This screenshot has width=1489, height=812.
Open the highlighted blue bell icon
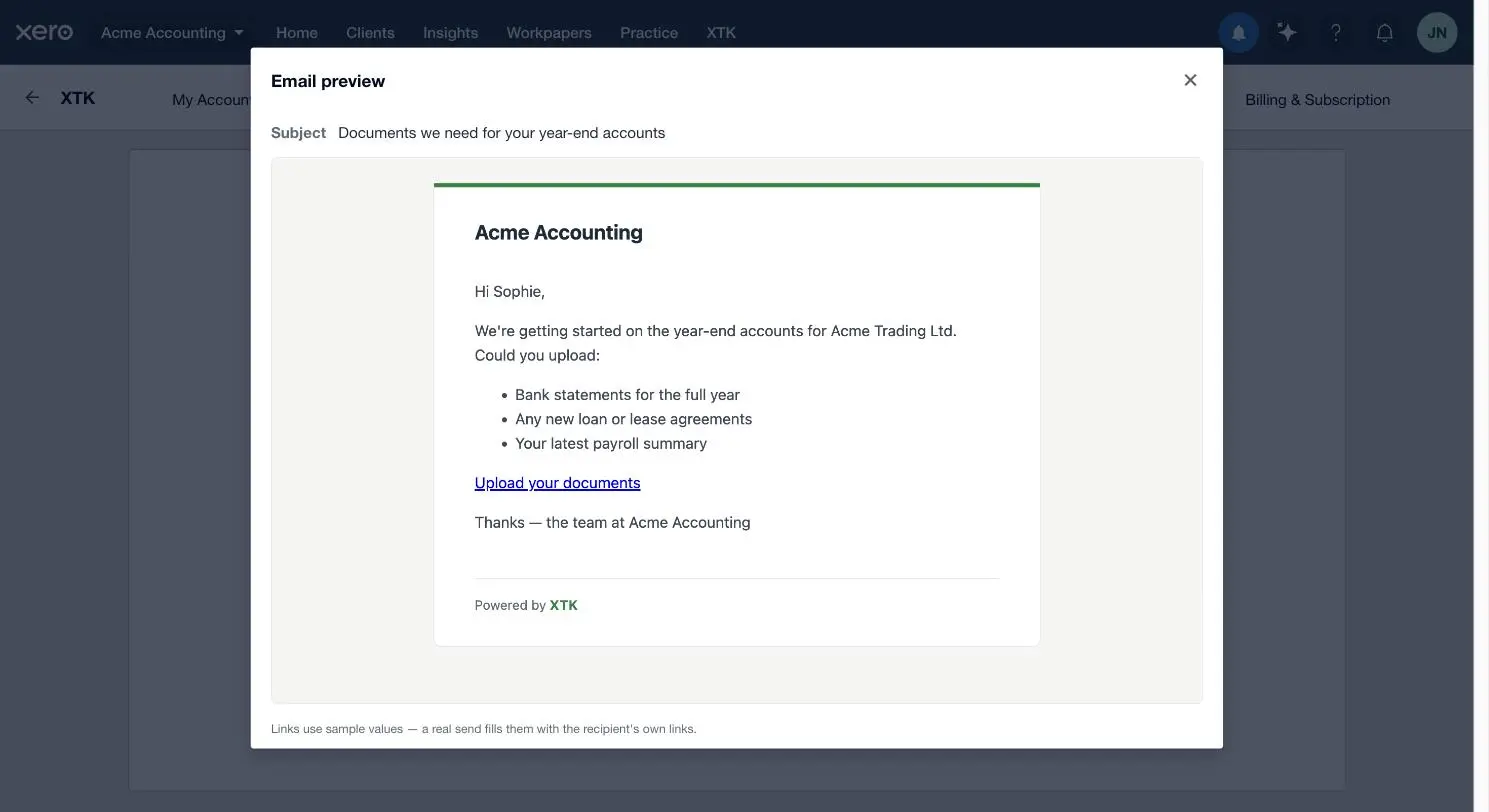[x=1238, y=33]
